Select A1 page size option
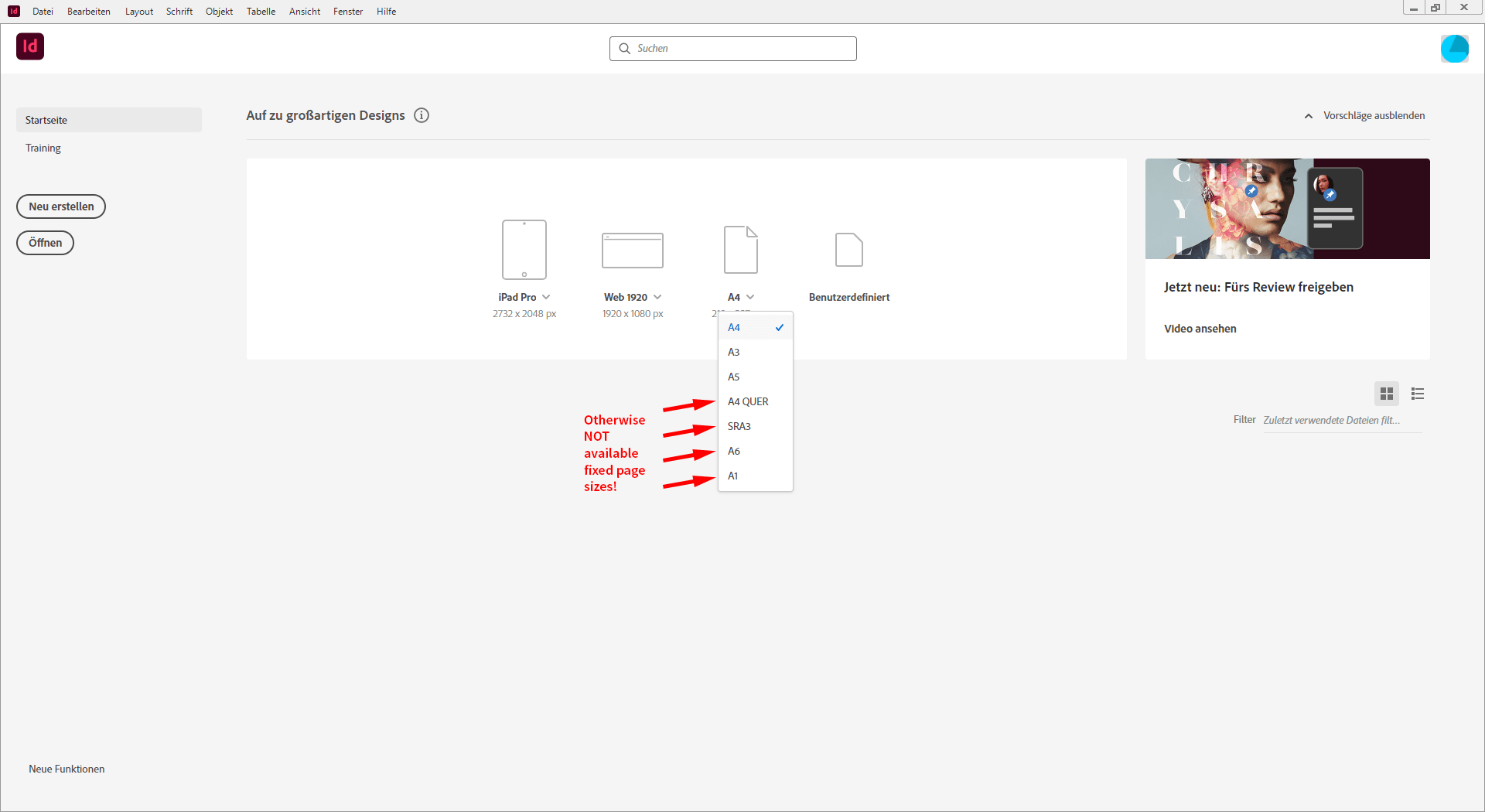The width and height of the screenshot is (1485, 812). tap(732, 476)
